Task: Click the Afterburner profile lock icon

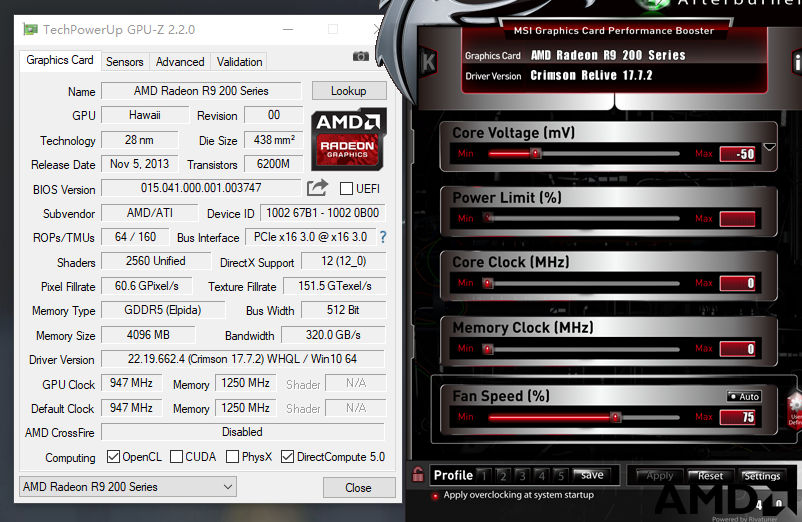Action: [418, 475]
